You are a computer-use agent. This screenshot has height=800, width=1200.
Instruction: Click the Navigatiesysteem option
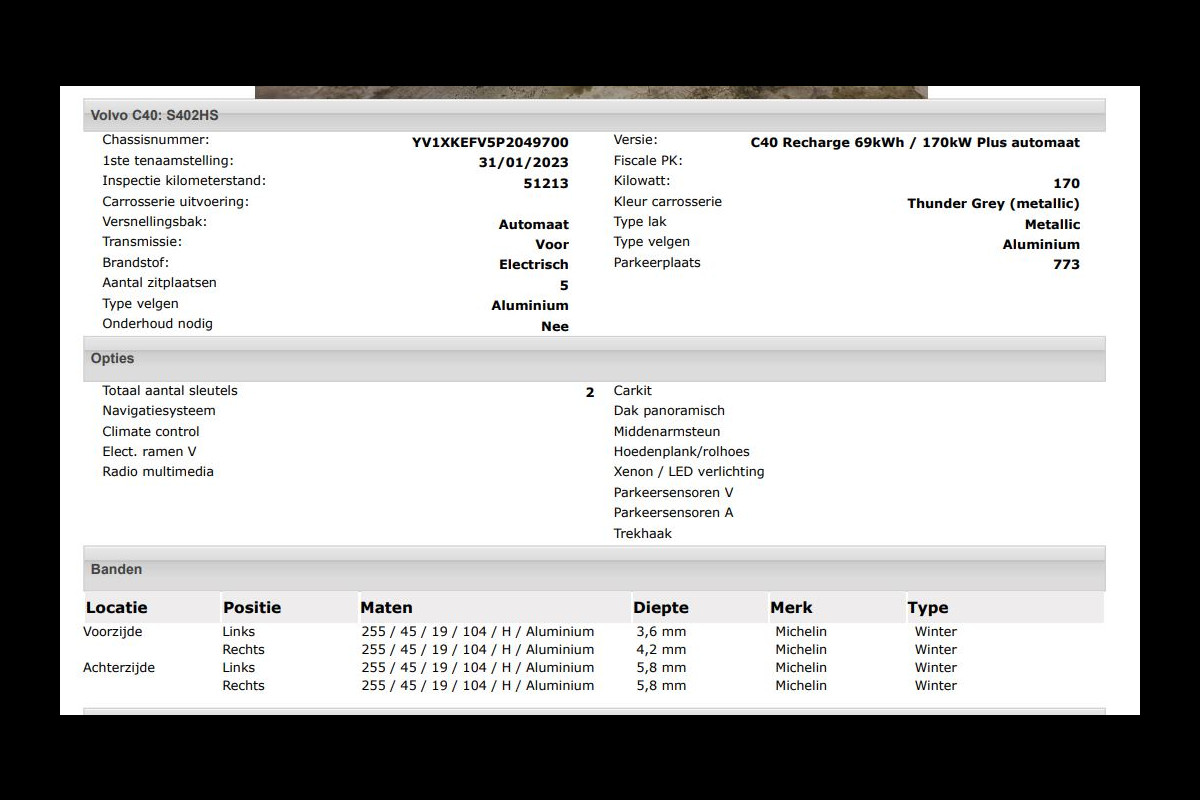(158, 411)
